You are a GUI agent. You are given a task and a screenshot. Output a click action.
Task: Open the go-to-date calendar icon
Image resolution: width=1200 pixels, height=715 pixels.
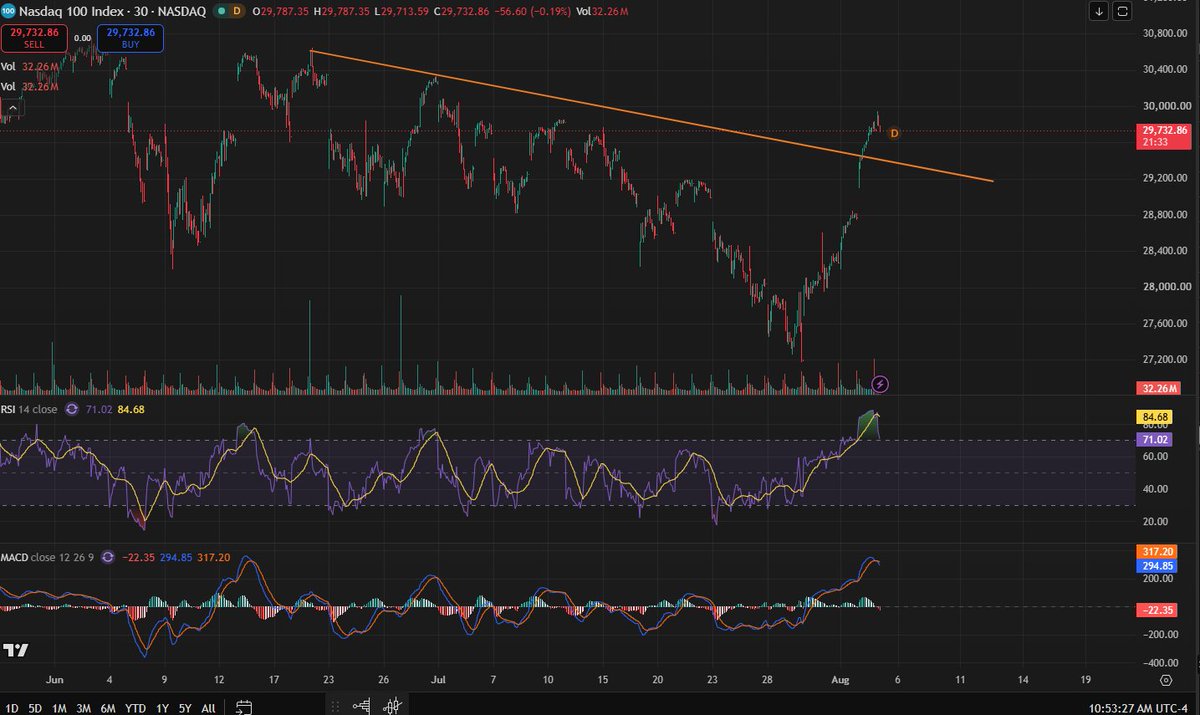pyautogui.click(x=243, y=707)
